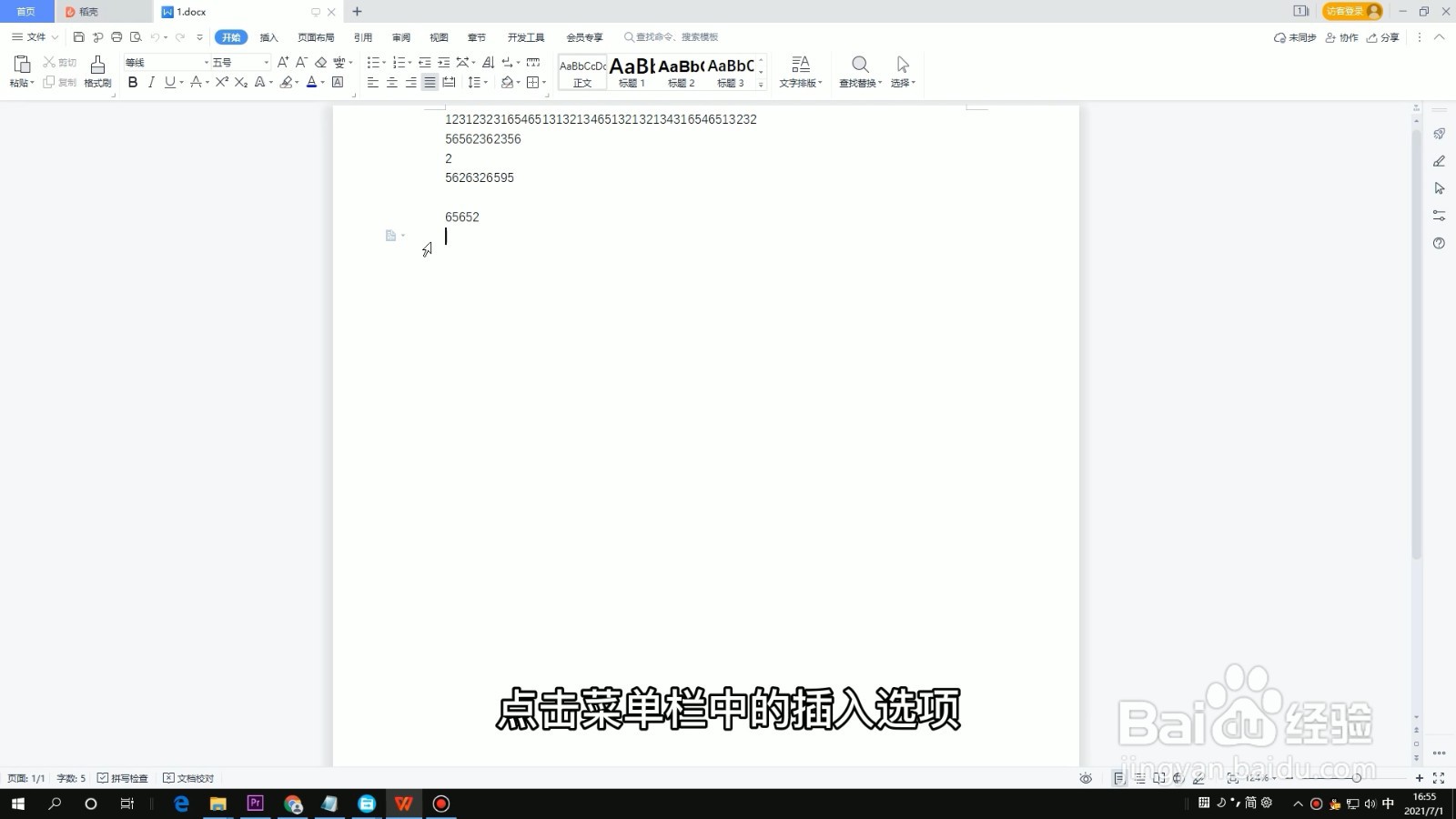
Task: Click the Print icon in quick access bar
Action: [116, 37]
